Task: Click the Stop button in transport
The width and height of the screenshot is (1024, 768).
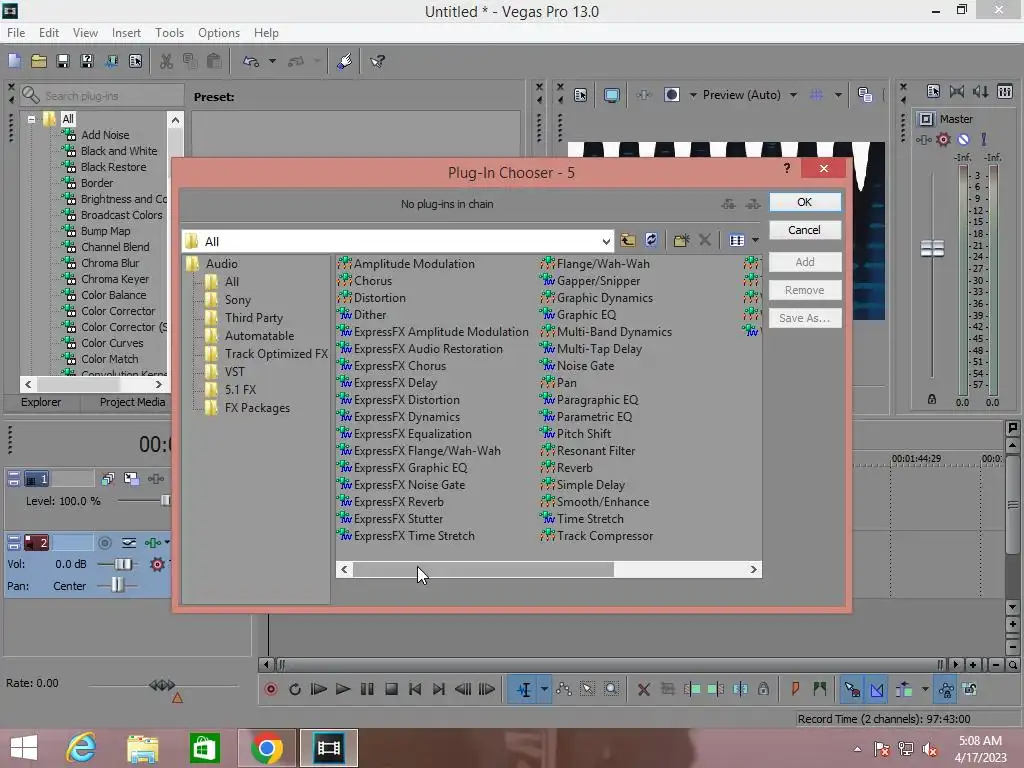Action: (391, 689)
